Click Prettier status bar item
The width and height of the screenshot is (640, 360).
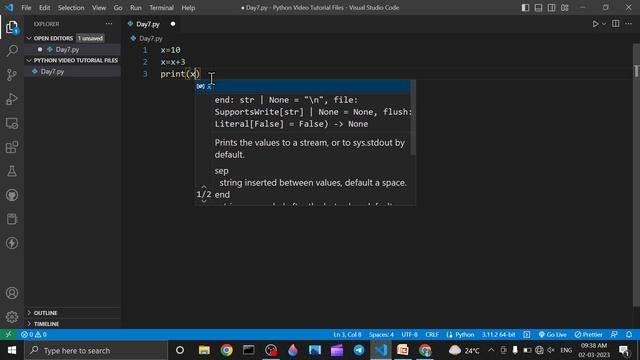click(588, 335)
